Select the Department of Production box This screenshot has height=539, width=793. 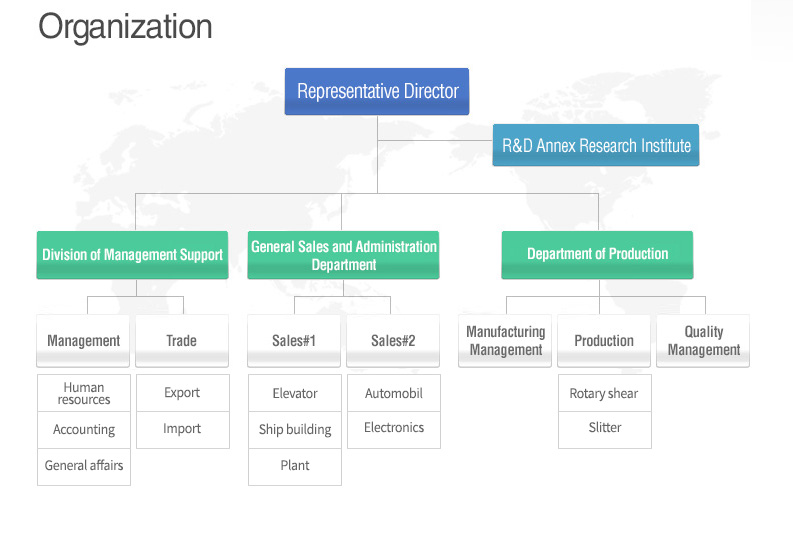click(597, 255)
